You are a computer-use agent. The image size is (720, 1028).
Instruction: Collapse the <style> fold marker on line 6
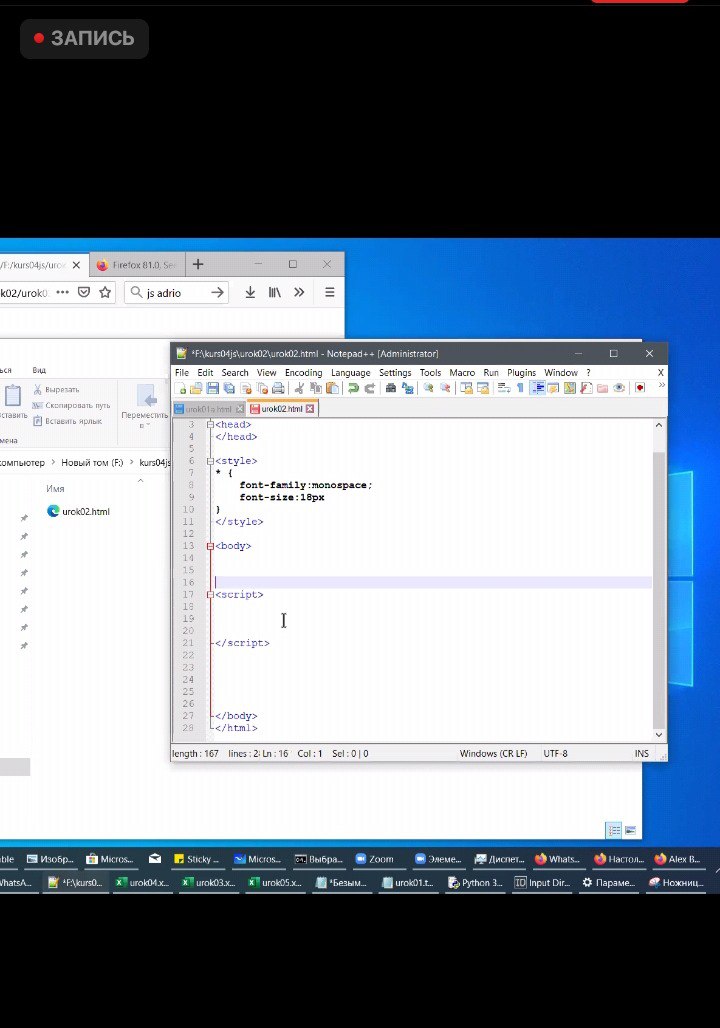[x=210, y=461]
